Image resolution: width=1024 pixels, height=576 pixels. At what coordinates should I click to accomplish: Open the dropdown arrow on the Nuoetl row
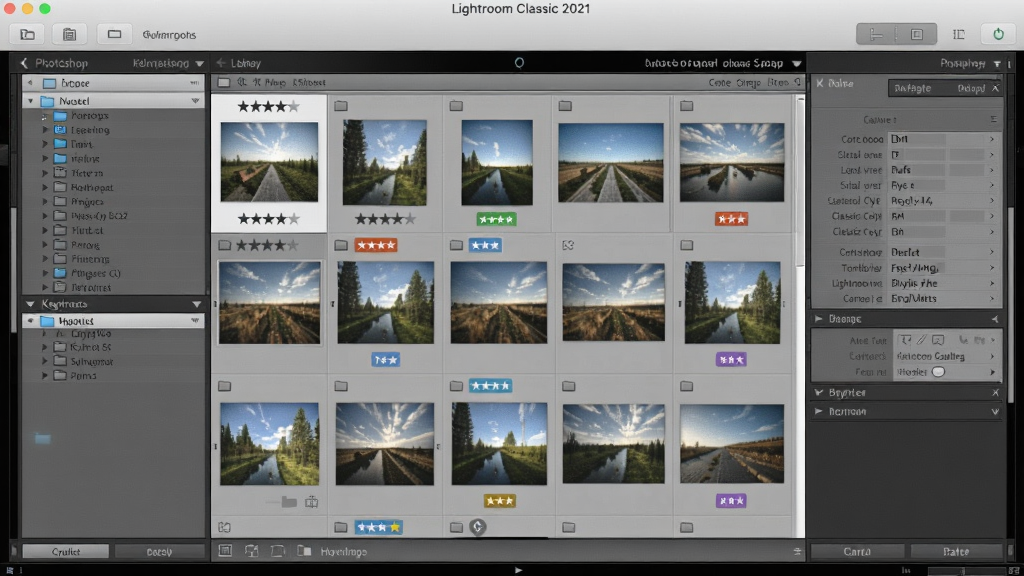pos(195,101)
